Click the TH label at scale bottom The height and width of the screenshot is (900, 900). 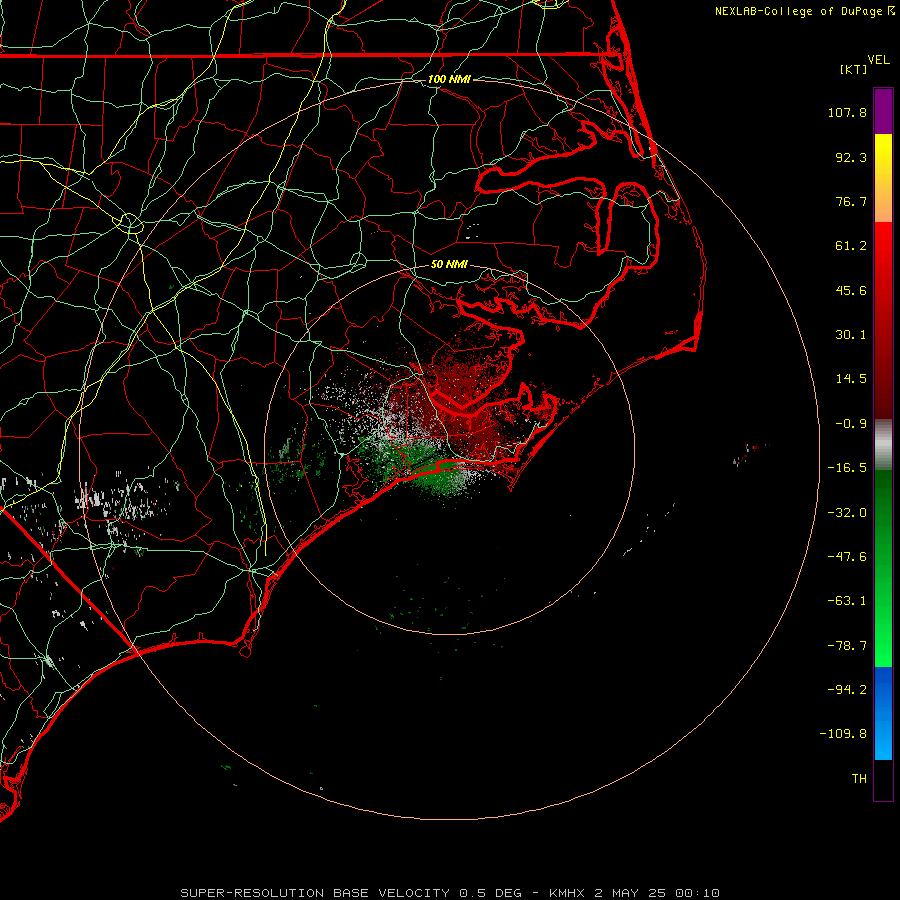859,778
